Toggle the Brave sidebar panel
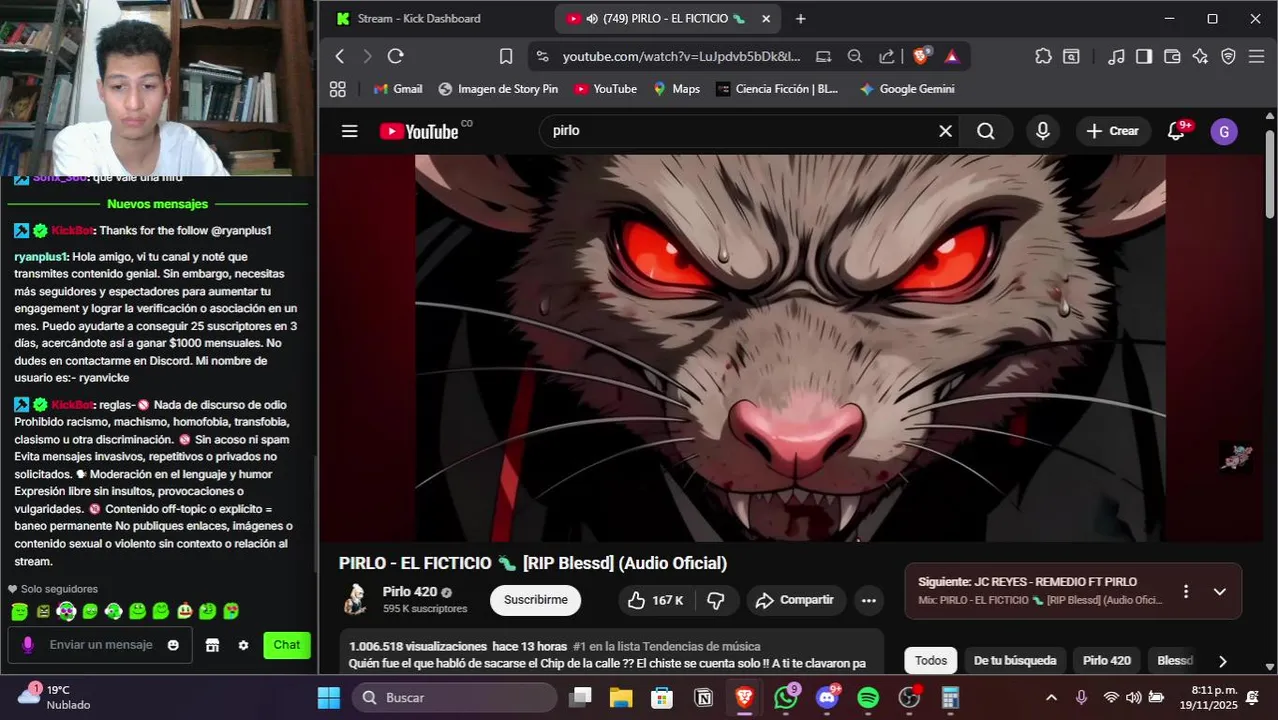This screenshot has width=1278, height=720. (x=1144, y=57)
